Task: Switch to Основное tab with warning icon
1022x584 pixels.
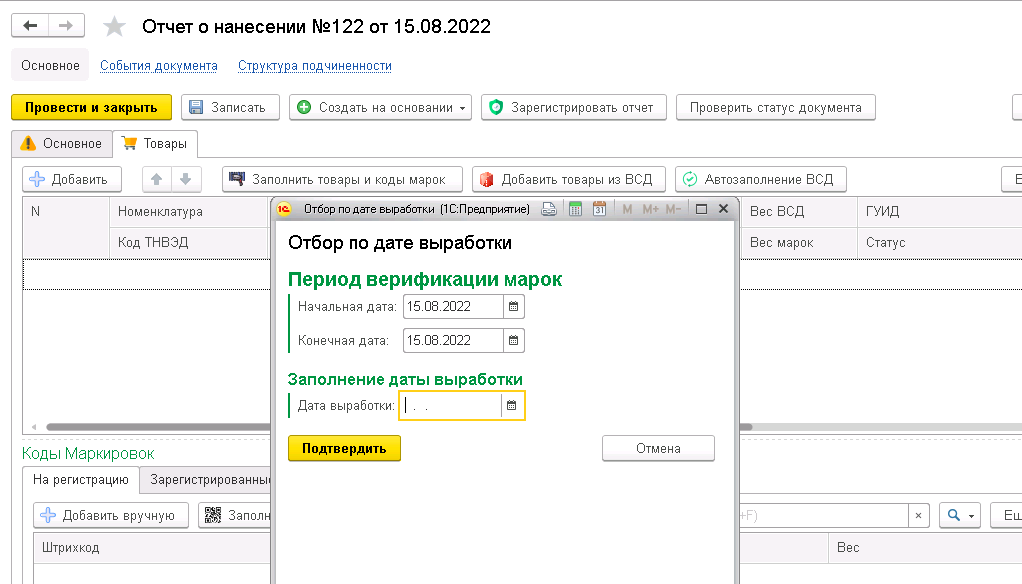Action: (x=62, y=143)
